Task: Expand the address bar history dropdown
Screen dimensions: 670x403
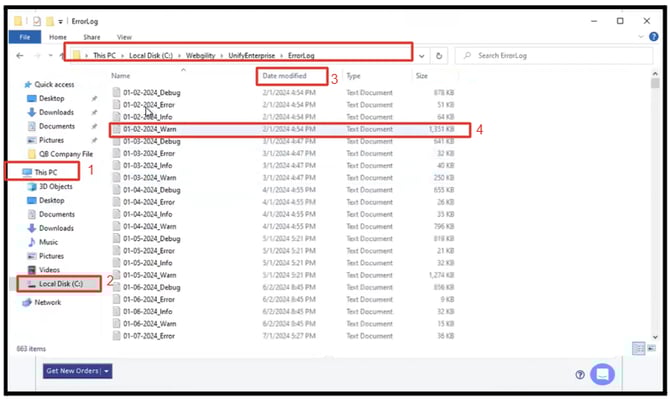Action: (422, 56)
